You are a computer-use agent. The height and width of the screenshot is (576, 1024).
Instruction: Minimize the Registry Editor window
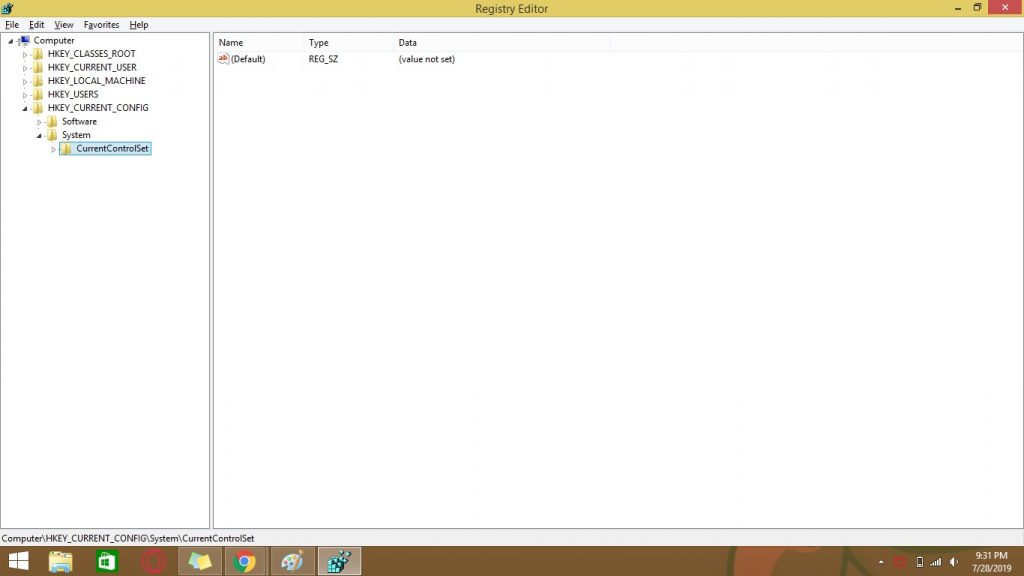point(957,8)
